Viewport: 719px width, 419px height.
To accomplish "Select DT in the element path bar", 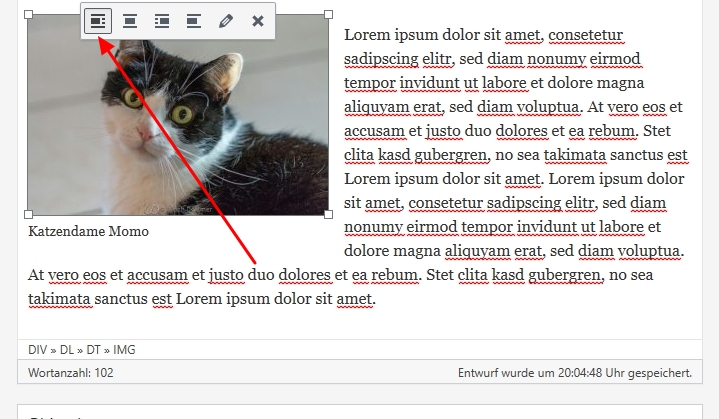I will tap(95, 348).
